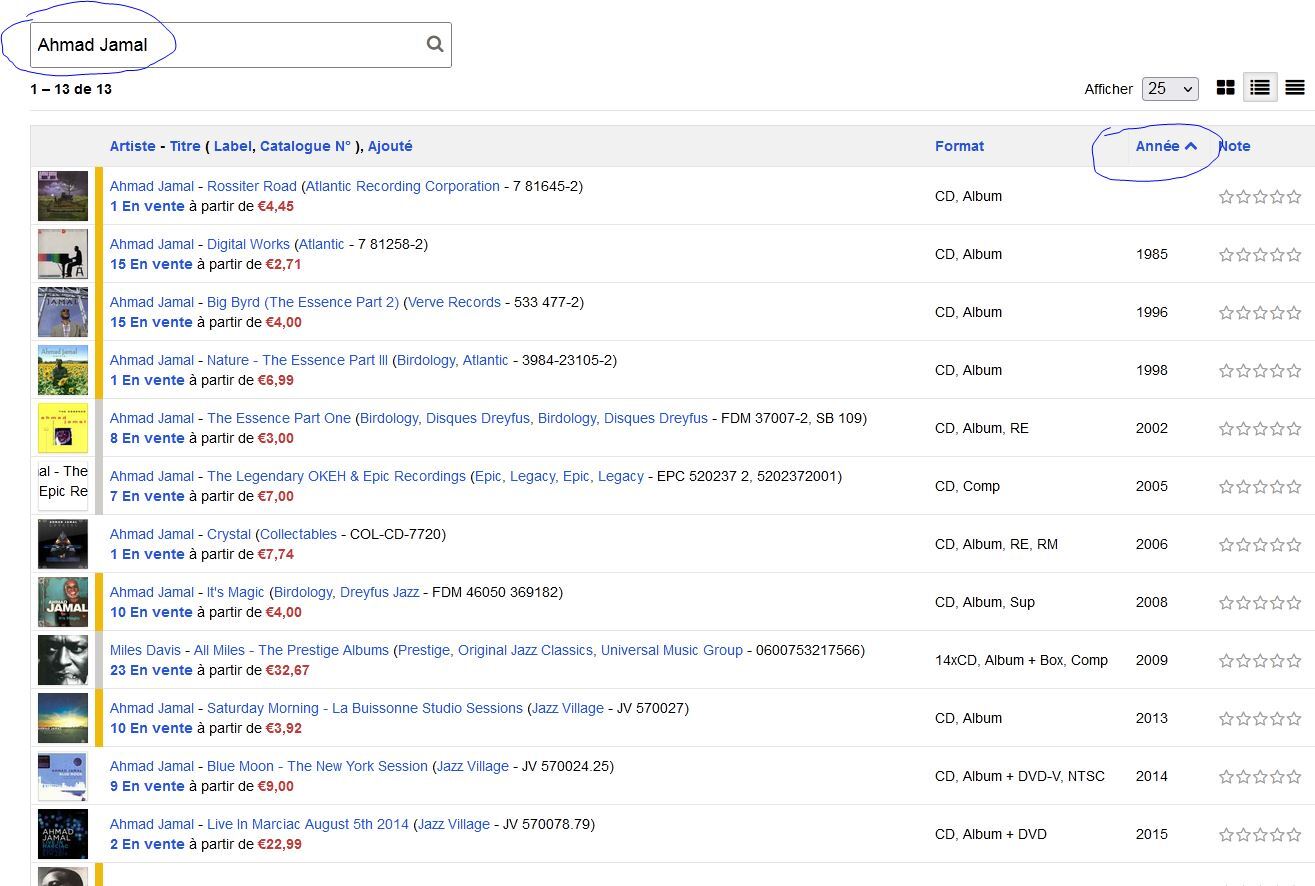Open Verve Records label link
The width and height of the screenshot is (1315, 886).
(x=454, y=302)
